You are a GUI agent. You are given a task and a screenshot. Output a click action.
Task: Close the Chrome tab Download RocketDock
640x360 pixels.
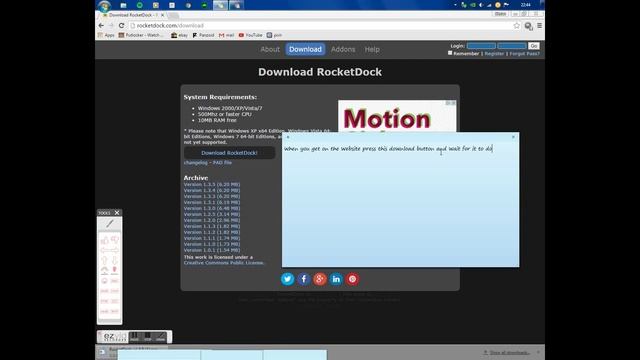(x=162, y=15)
